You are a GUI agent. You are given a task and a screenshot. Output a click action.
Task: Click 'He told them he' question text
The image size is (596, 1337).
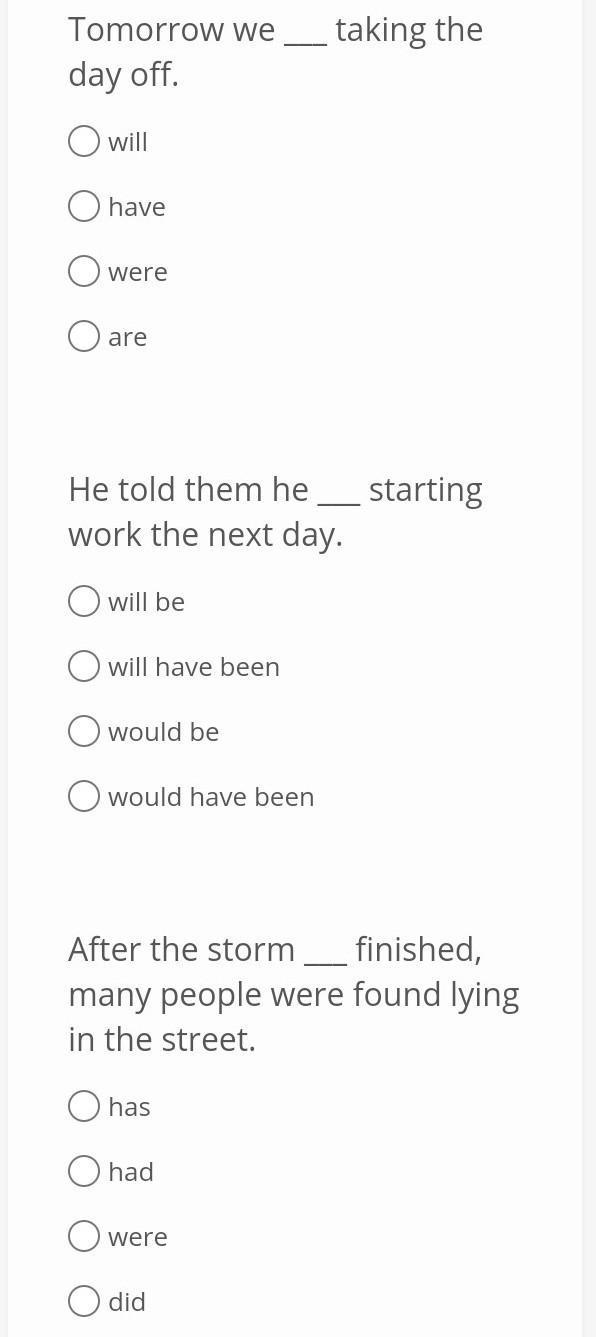point(275,512)
